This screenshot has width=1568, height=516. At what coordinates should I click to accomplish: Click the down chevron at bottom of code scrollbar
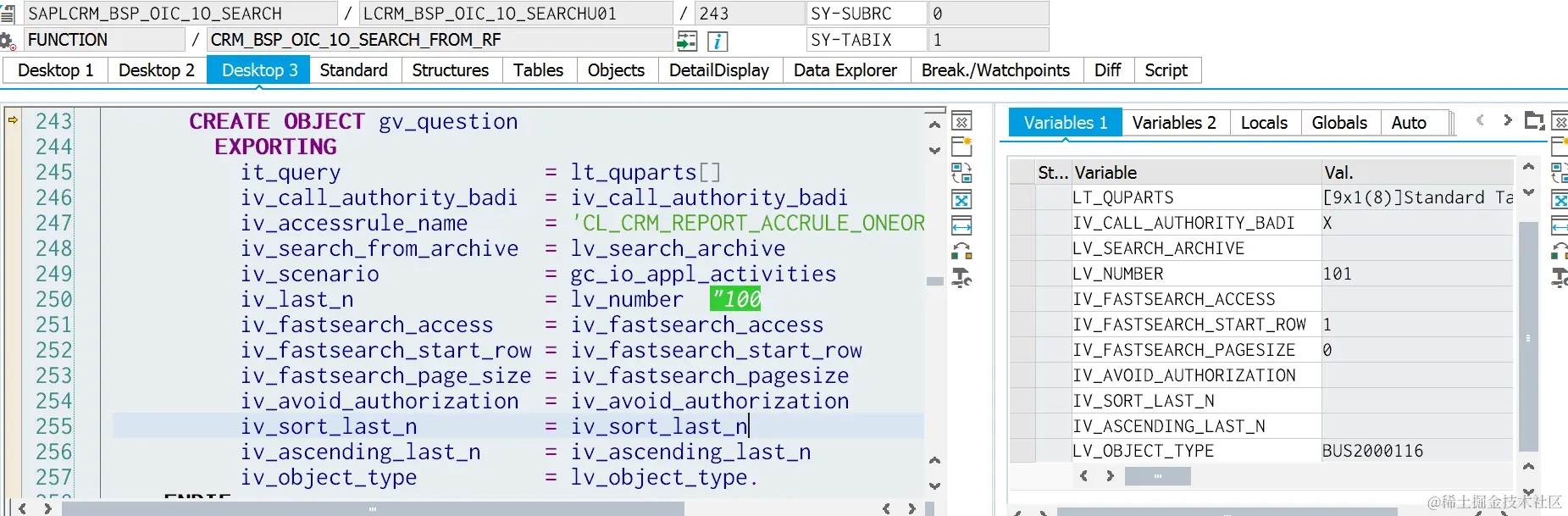tap(934, 486)
